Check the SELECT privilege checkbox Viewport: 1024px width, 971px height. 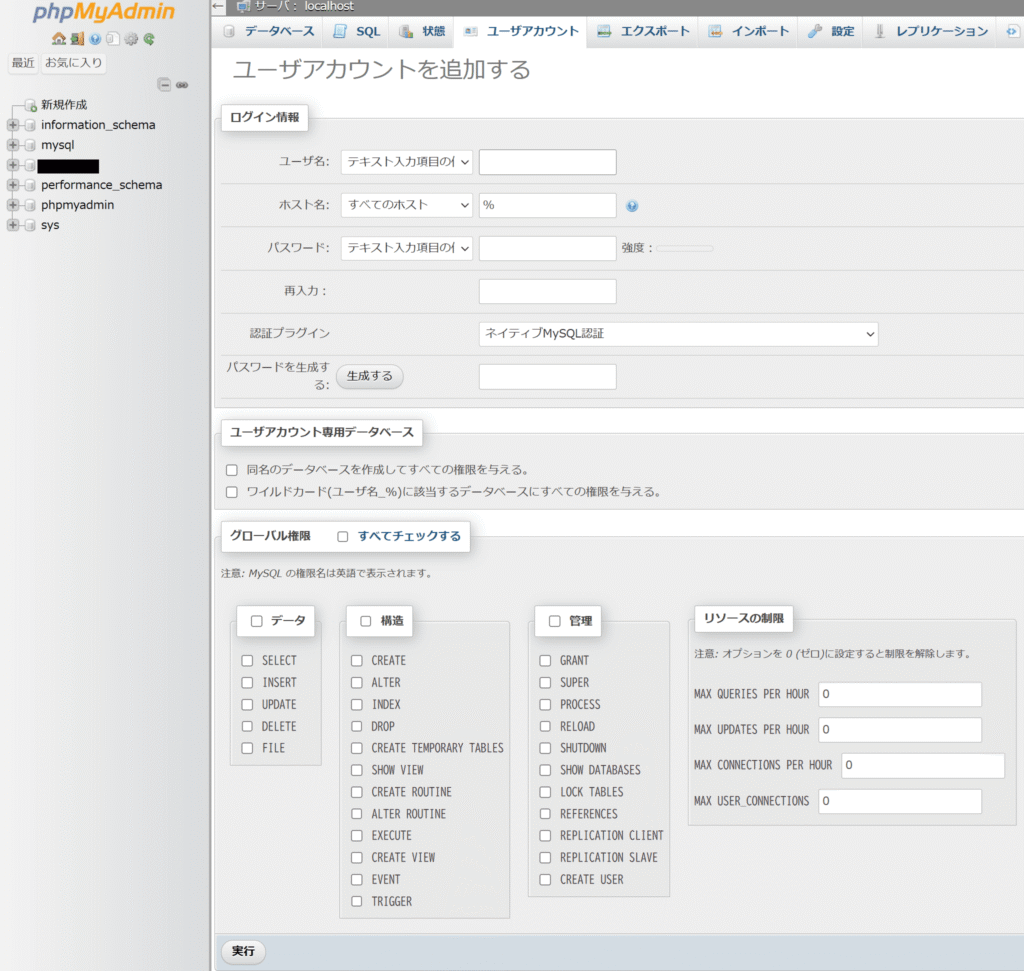247,661
